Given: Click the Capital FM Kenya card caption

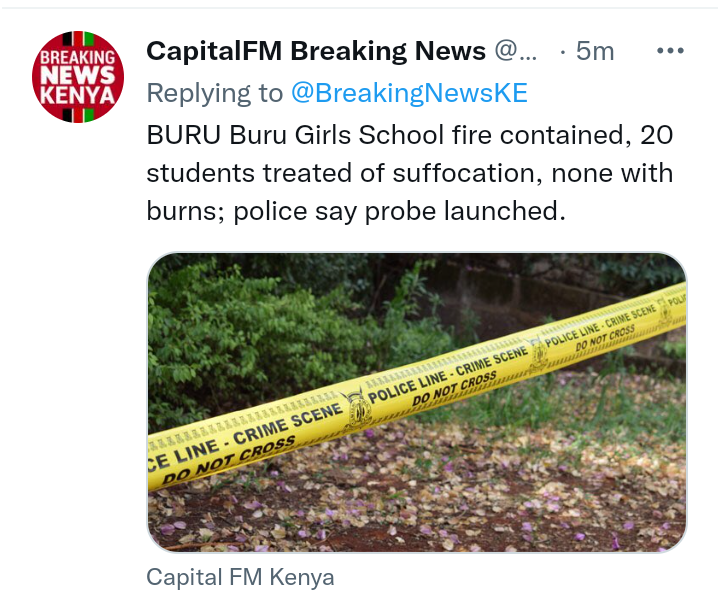Looking at the screenshot, I should pos(240,577).
